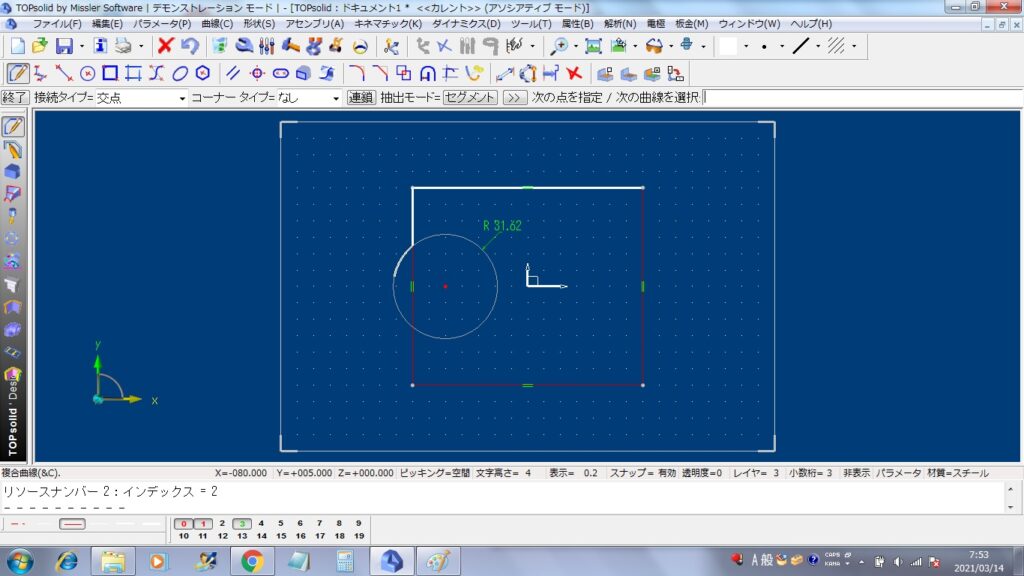Click the sunglasses rendering mode icon

pyautogui.click(x=654, y=46)
